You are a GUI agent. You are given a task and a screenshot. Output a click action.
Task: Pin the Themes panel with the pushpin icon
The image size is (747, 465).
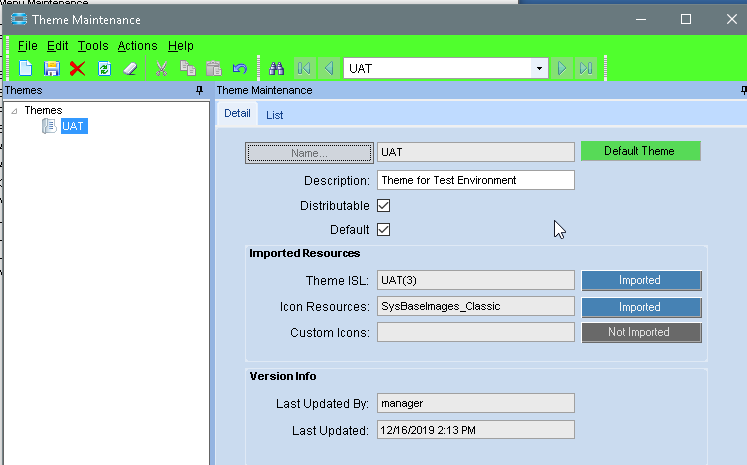[x=199, y=90]
